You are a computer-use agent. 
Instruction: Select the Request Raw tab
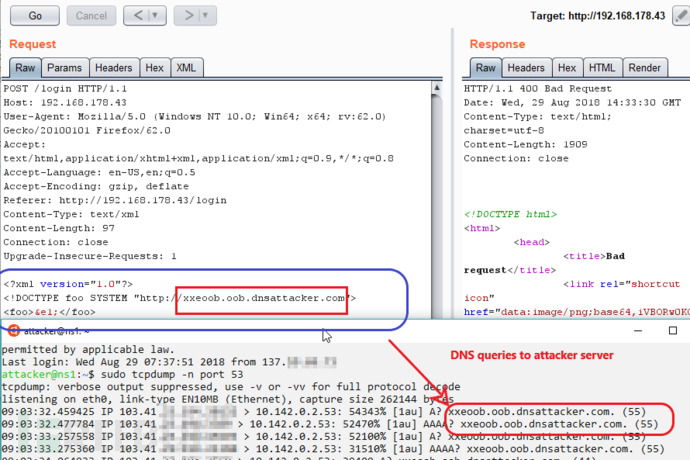tap(25, 68)
